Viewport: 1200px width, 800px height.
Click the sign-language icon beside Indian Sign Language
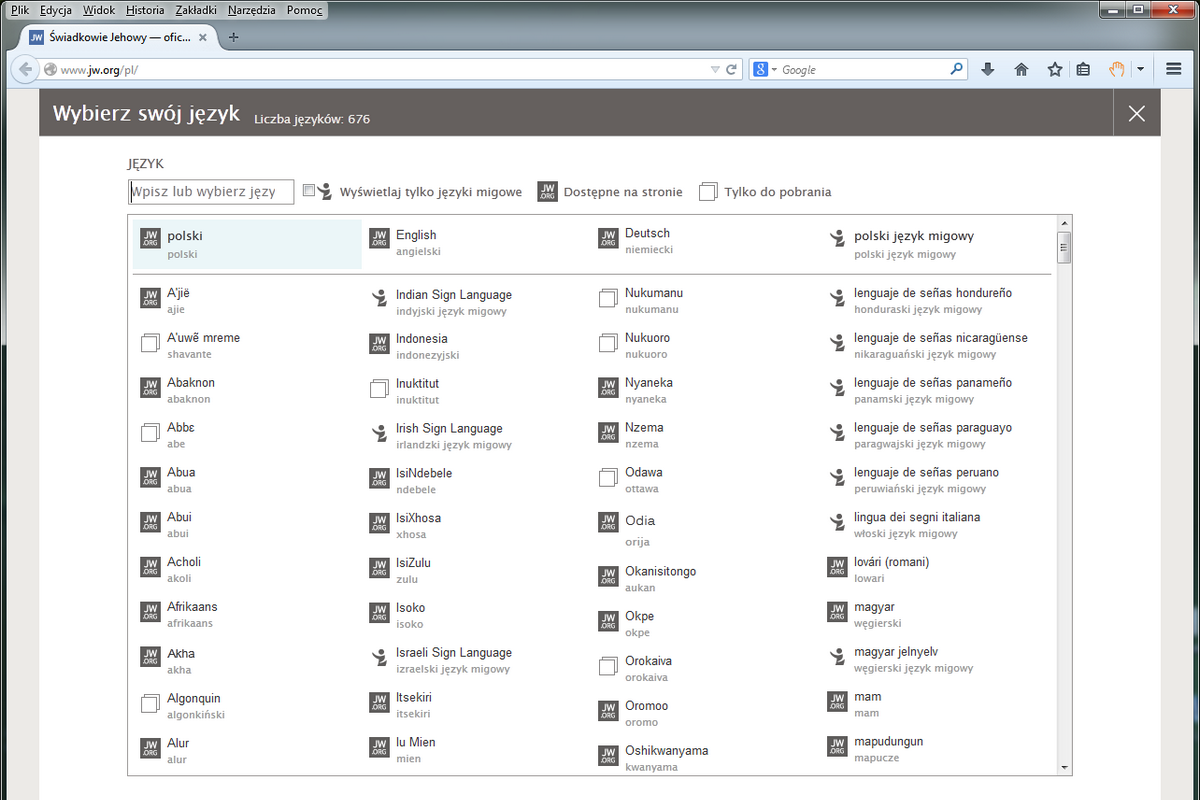(379, 298)
